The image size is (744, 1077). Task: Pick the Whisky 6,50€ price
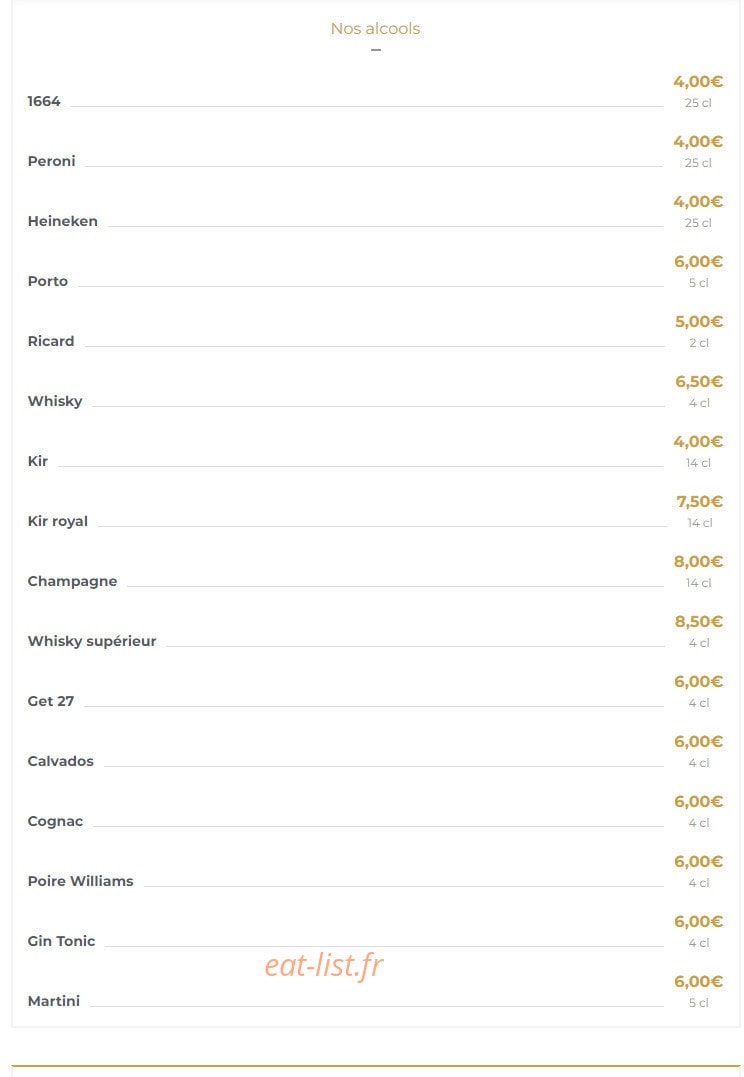[x=699, y=381]
